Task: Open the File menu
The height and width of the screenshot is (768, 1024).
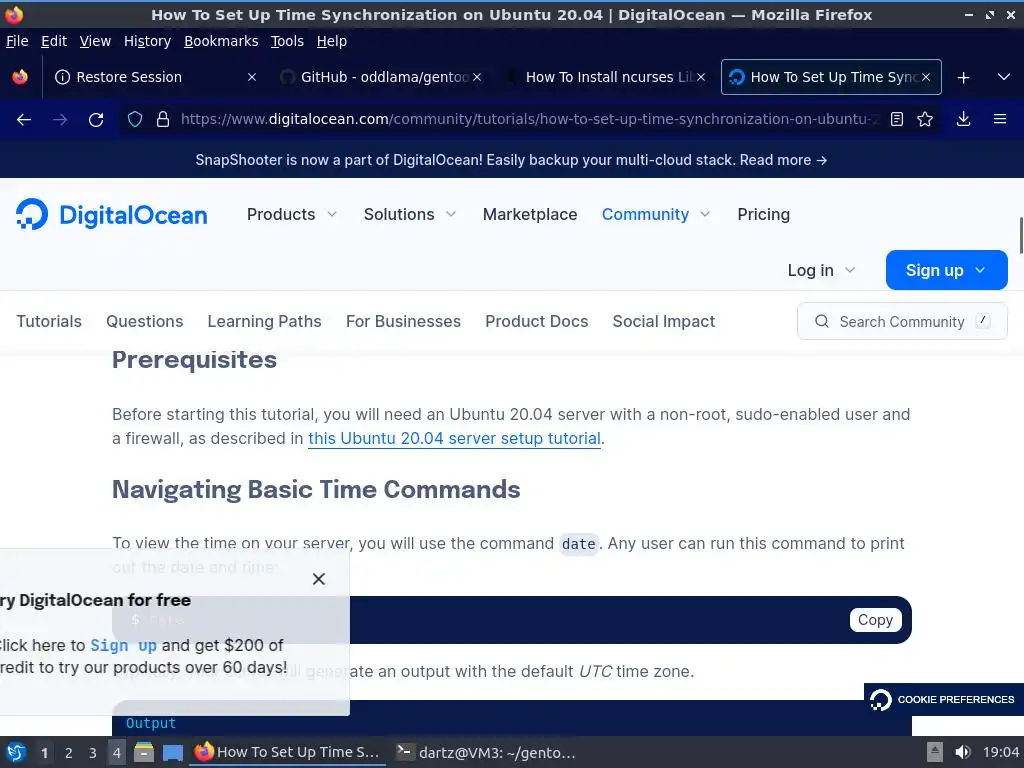Action: pos(17,41)
